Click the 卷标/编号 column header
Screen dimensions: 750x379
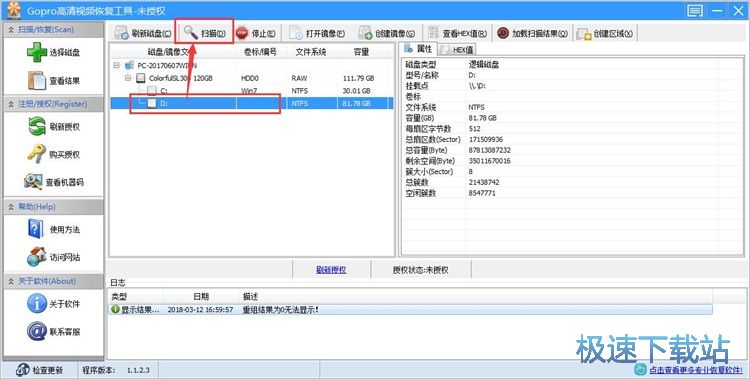[x=260, y=52]
